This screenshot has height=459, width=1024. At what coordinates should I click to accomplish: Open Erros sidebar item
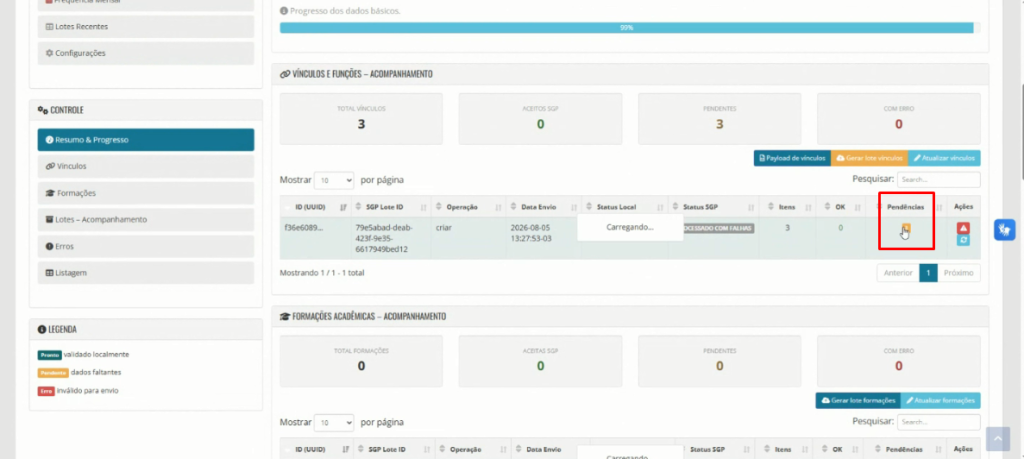(x=146, y=246)
